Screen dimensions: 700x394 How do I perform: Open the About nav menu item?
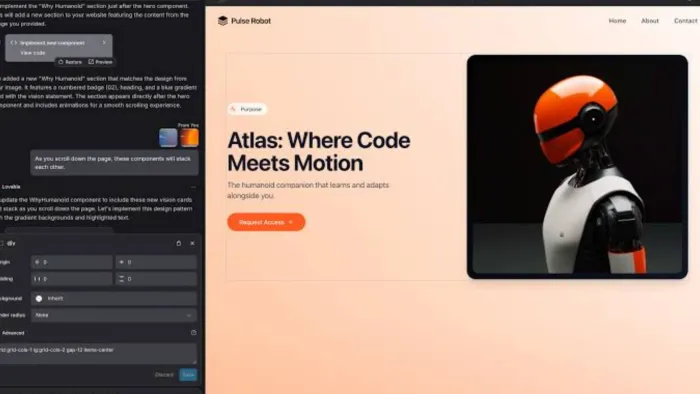pyautogui.click(x=650, y=21)
